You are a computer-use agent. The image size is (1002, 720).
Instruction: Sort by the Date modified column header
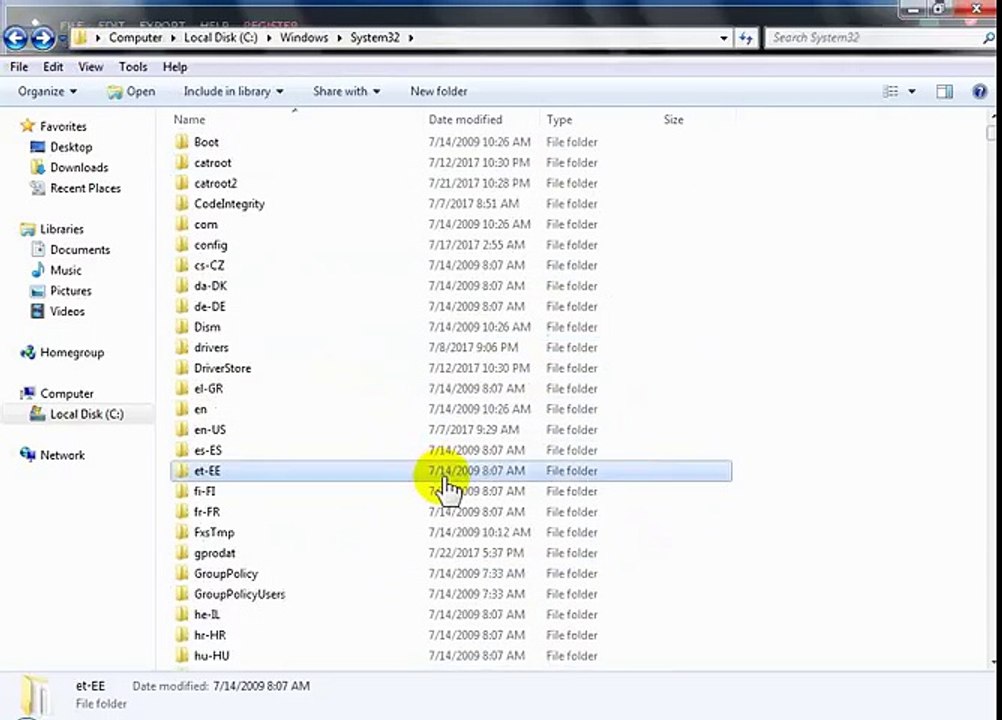[465, 119]
